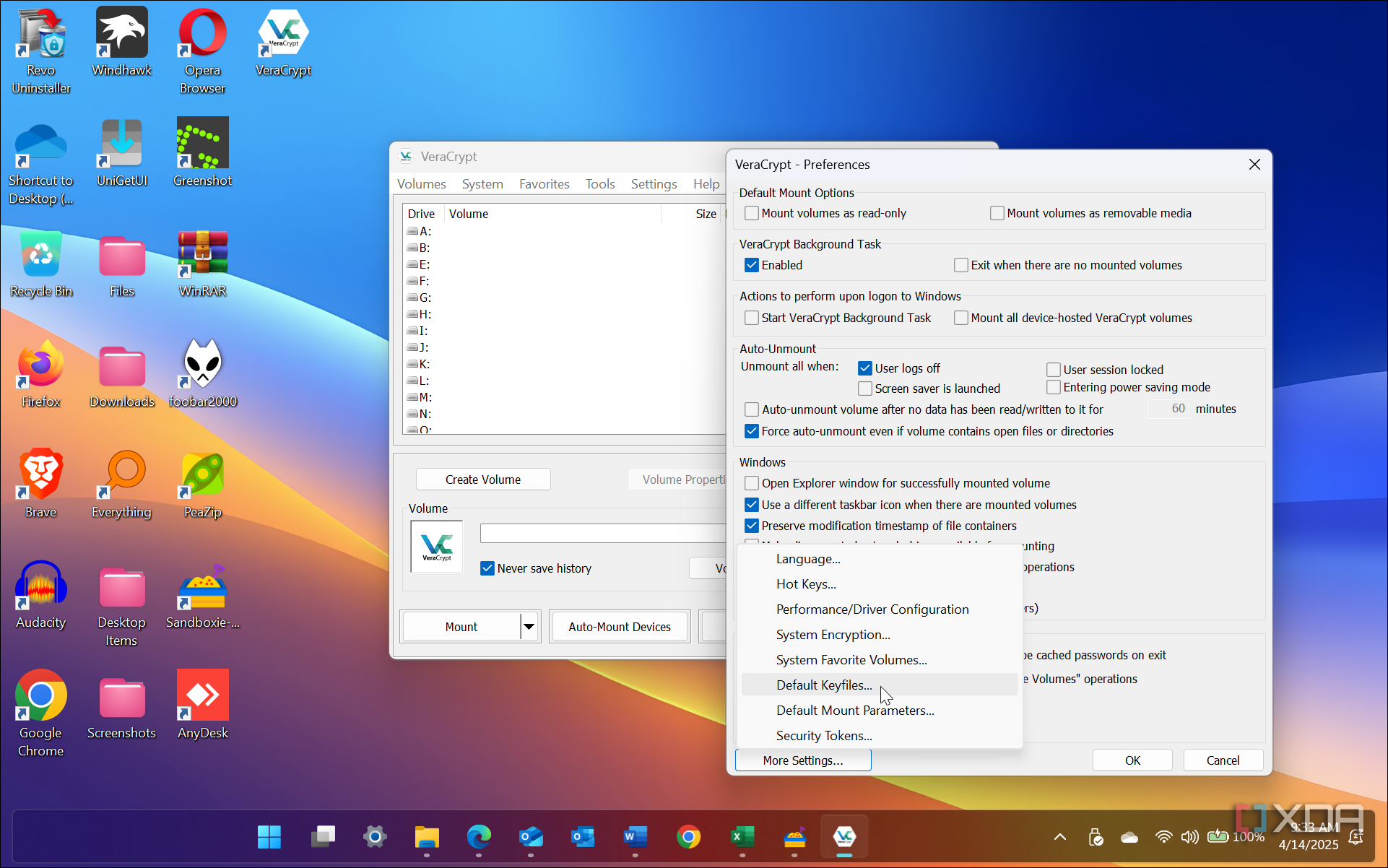Image resolution: width=1388 pixels, height=868 pixels.
Task: Select Default Keyfiles menu entry
Action: (x=824, y=685)
